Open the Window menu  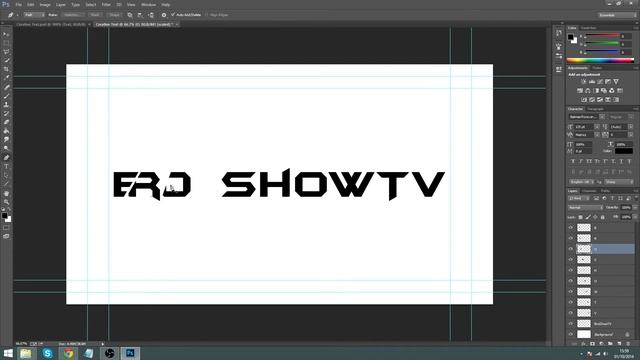tap(148, 5)
